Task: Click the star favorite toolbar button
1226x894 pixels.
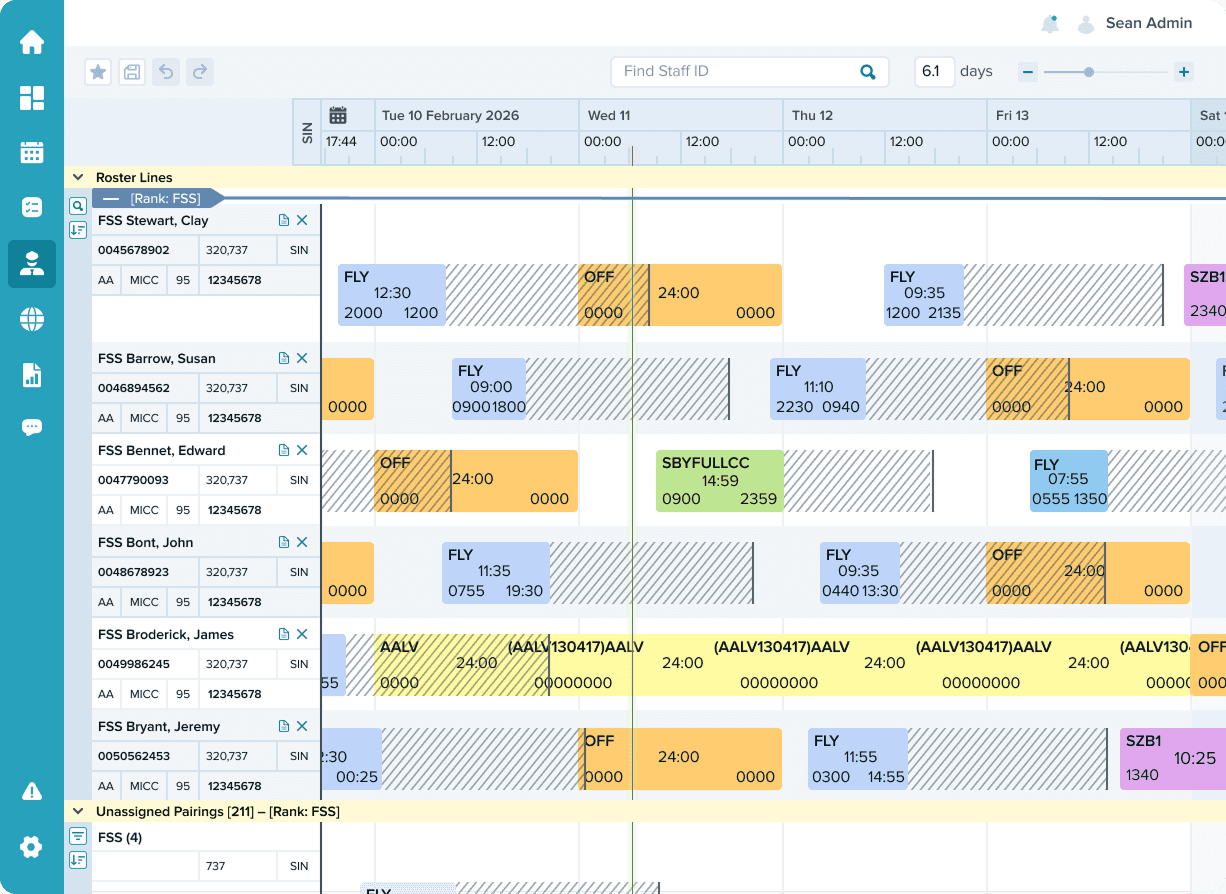Action: (98, 71)
